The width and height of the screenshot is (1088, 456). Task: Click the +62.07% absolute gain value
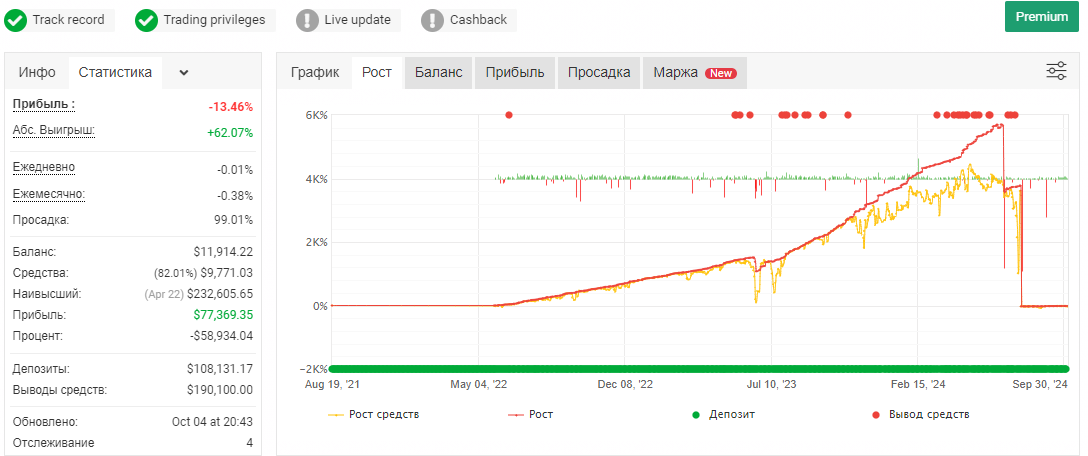click(230, 133)
